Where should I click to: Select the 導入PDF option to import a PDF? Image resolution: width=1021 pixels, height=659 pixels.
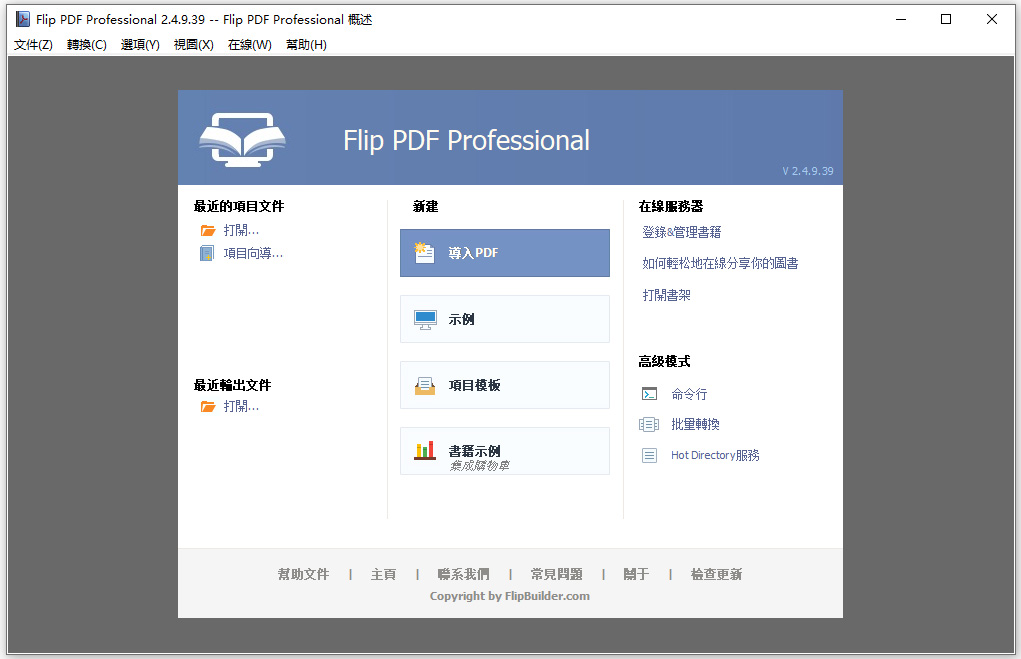coord(504,253)
